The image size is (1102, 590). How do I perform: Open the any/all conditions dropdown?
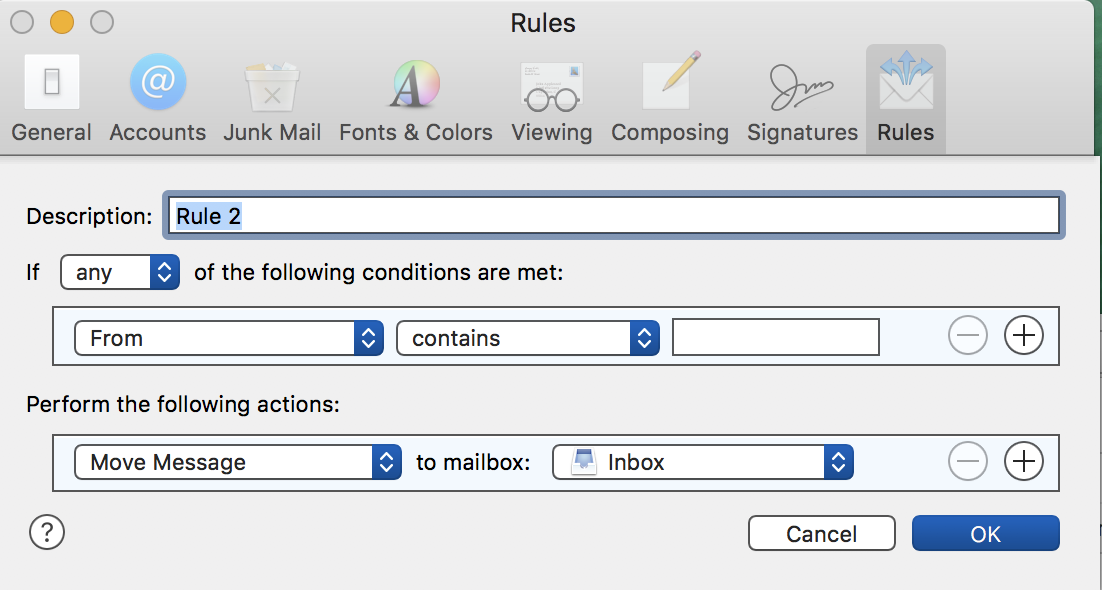pos(120,272)
